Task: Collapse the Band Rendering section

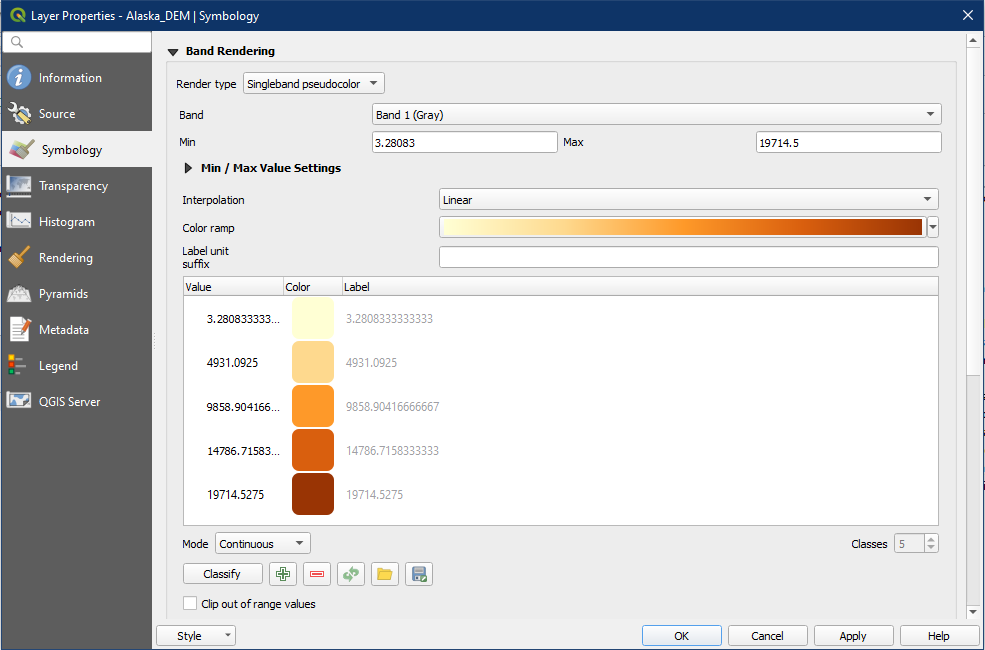Action: pyautogui.click(x=173, y=52)
